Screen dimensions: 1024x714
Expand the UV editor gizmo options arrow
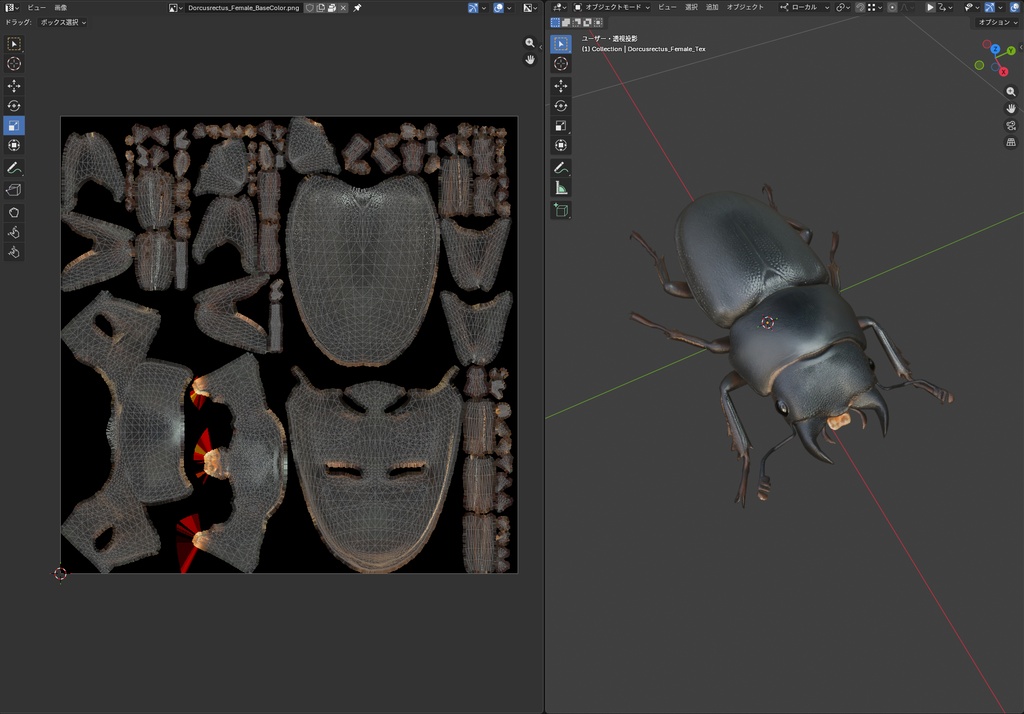[484, 8]
